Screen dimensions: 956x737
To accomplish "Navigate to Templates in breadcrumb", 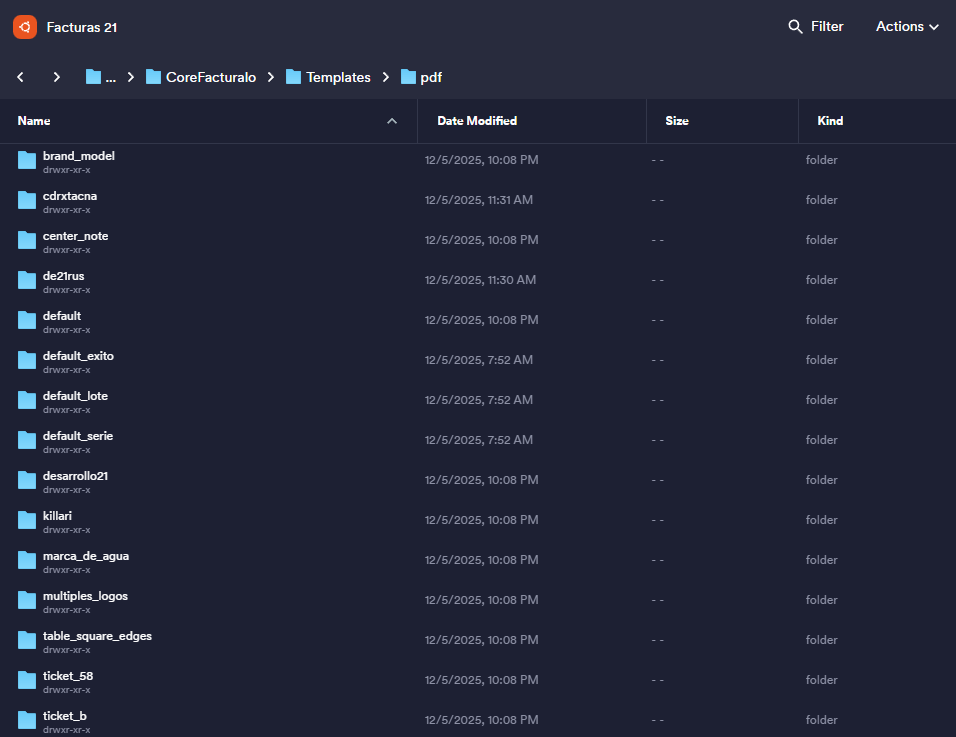I will point(328,77).
